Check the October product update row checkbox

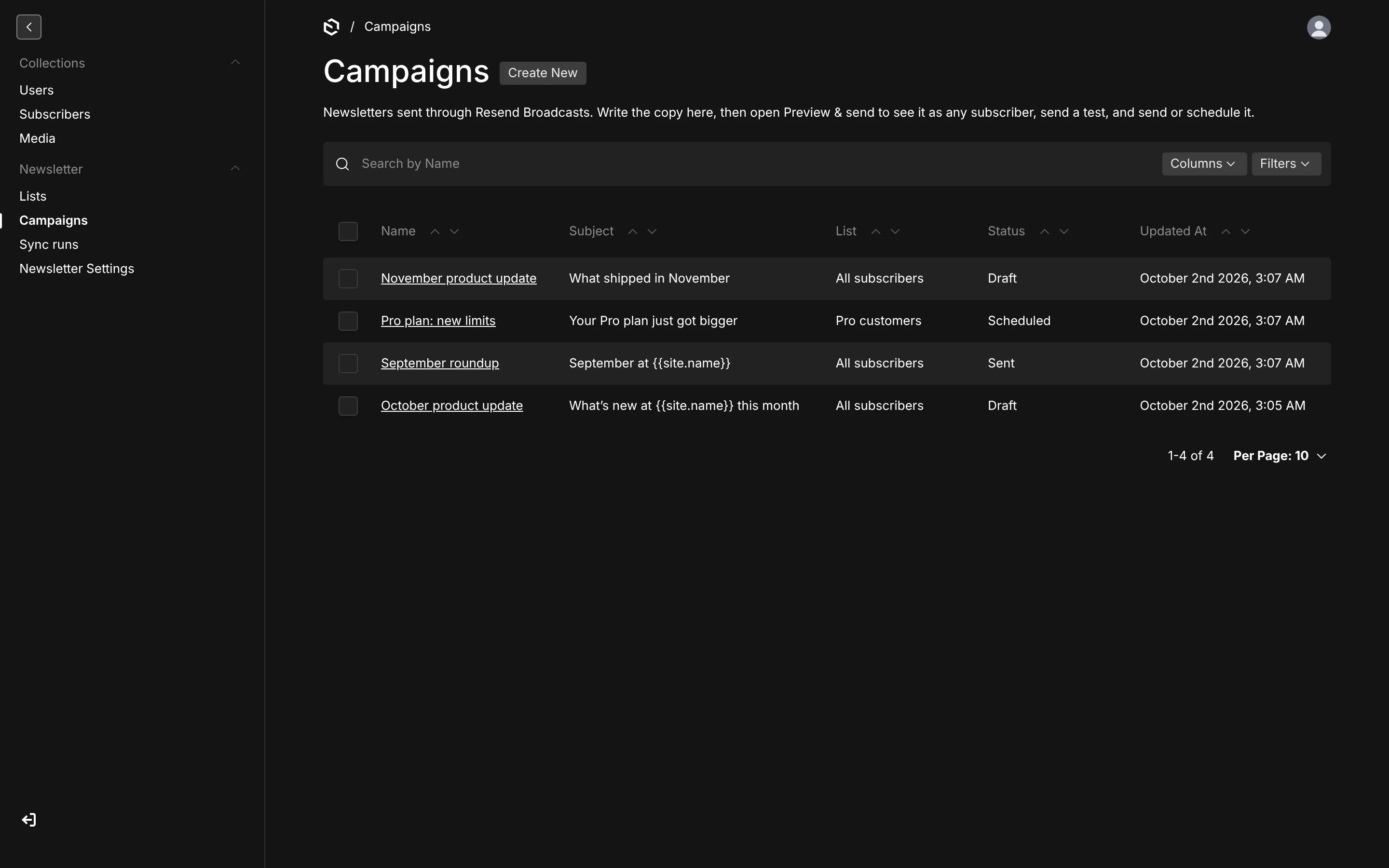pyautogui.click(x=348, y=406)
